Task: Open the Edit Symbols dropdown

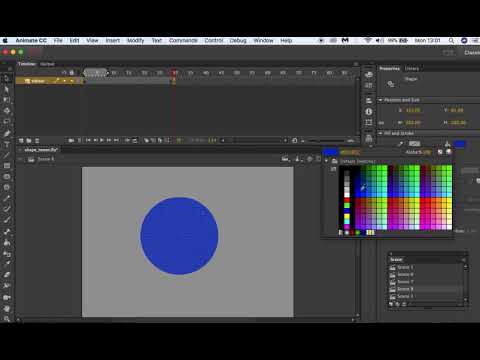Action: (x=298, y=159)
